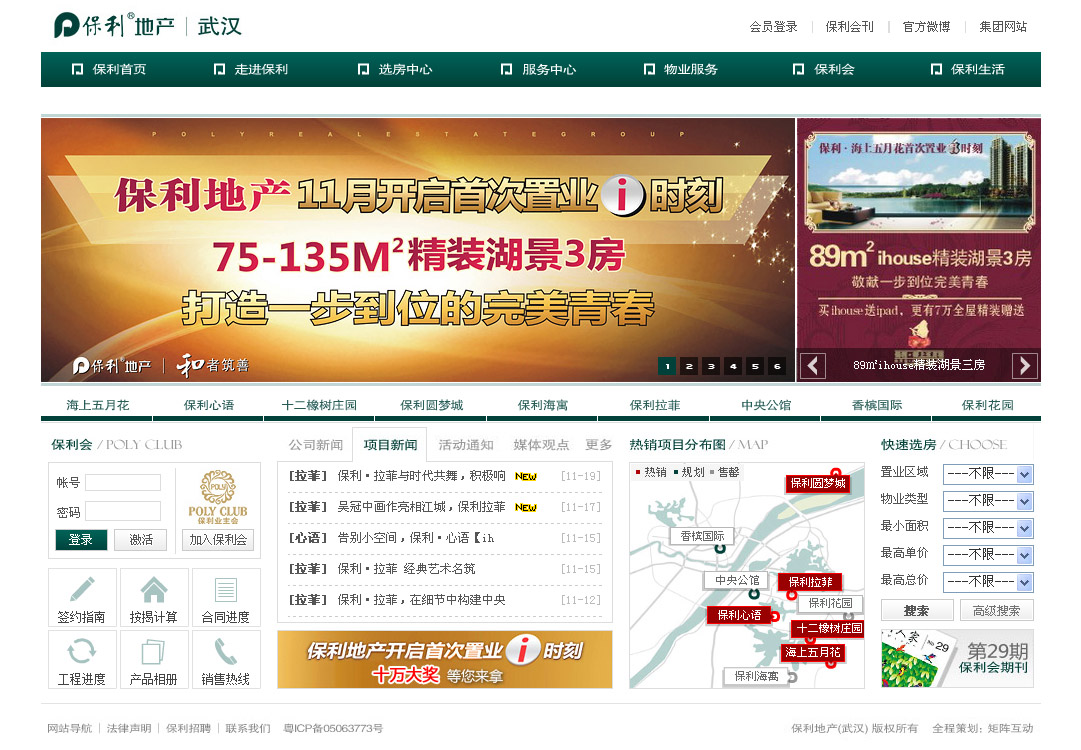Screen dimensions: 1081x750
Task: Open 保利生活 navigation item
Action: [967, 70]
